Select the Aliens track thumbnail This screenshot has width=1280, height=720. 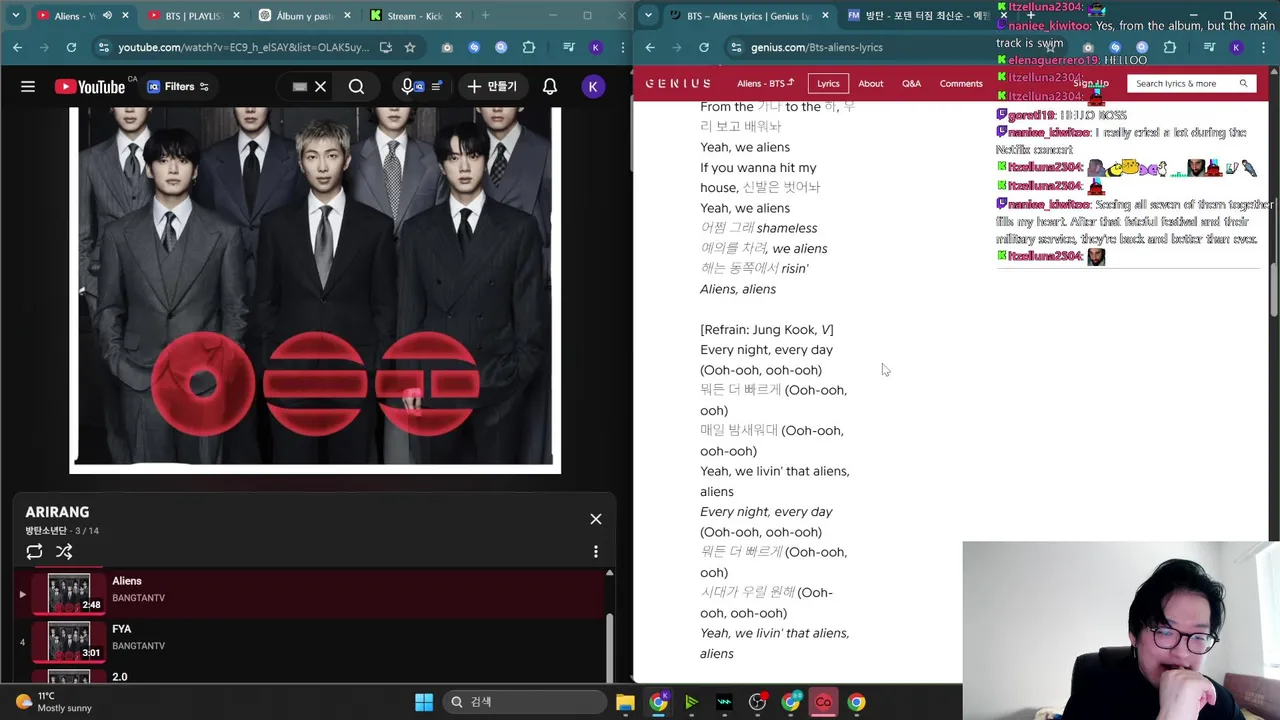69,593
